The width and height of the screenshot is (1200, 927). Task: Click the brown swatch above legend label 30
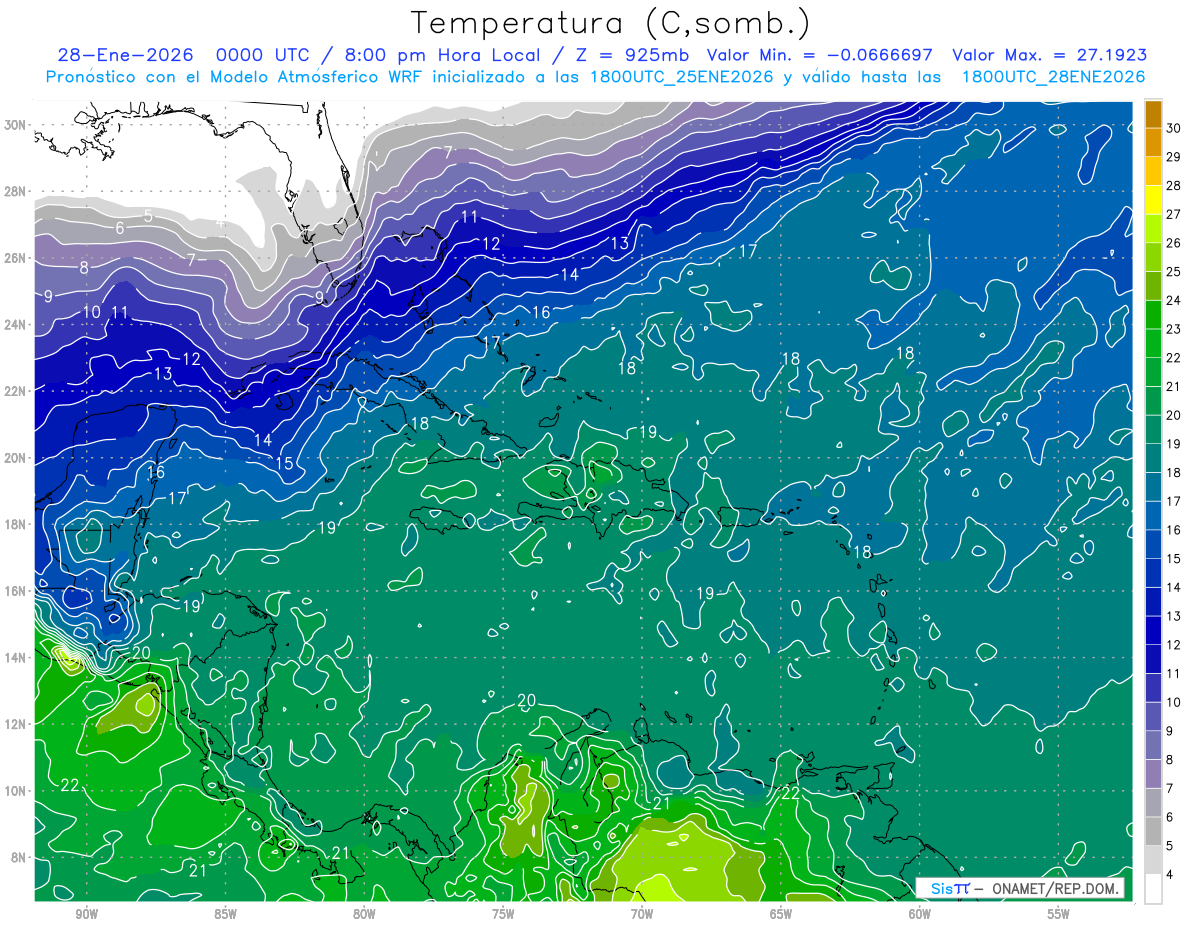(x=1153, y=114)
